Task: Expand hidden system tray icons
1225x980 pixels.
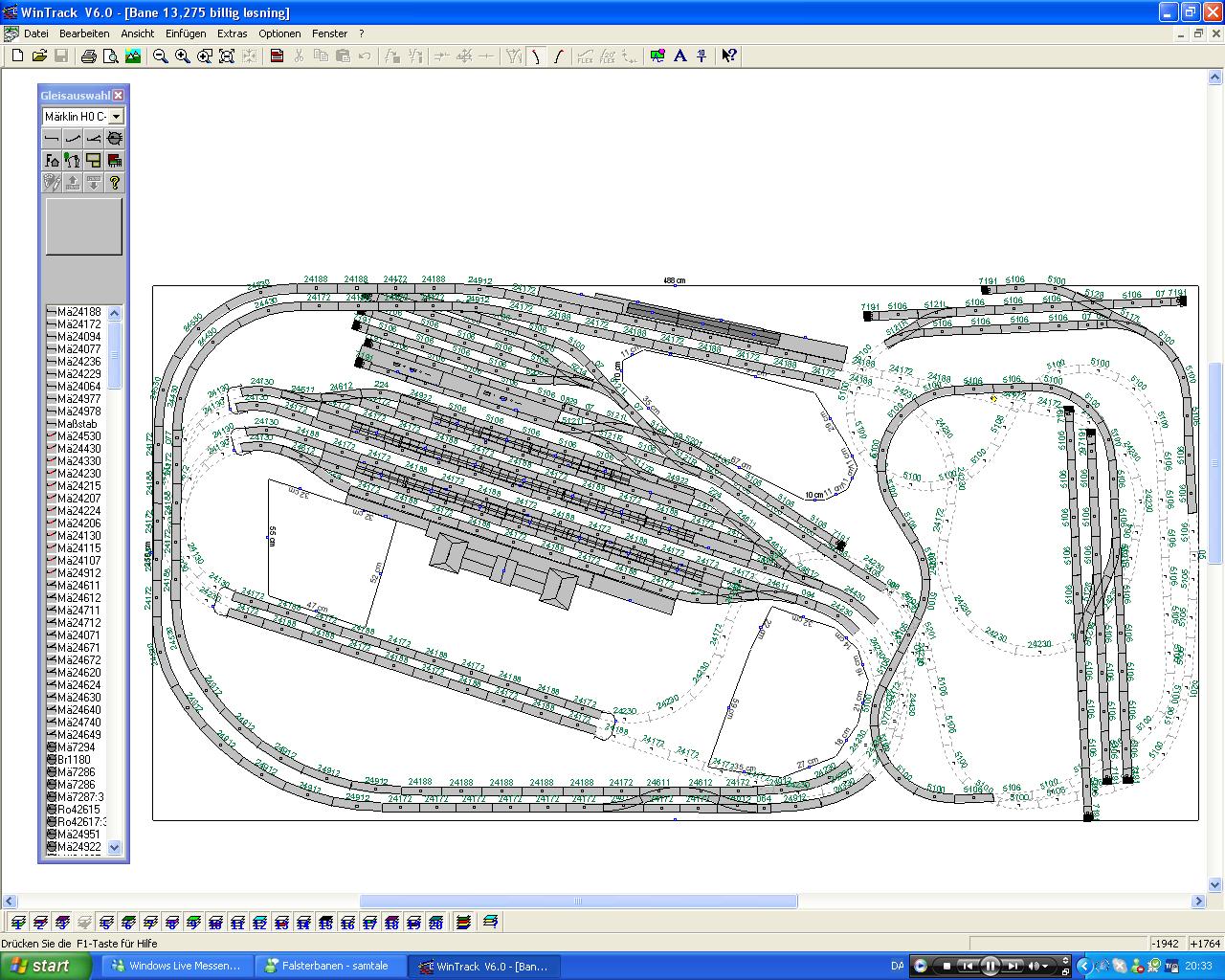Action: [1085, 966]
